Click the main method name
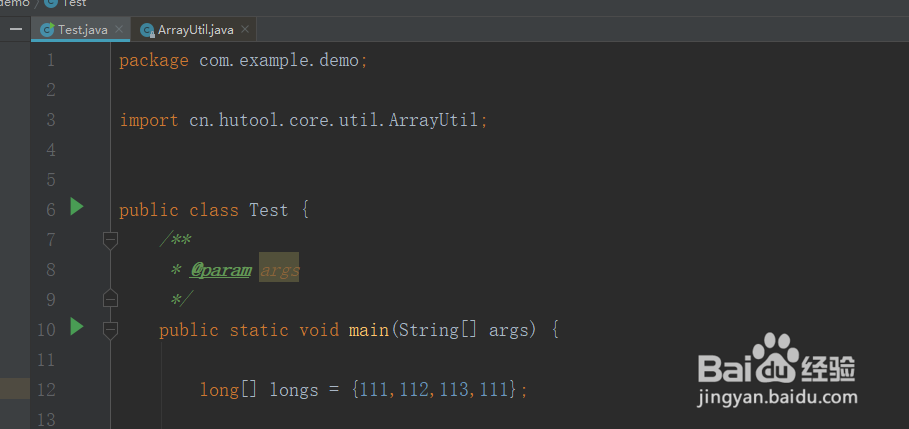The height and width of the screenshot is (429, 909). pos(368,329)
